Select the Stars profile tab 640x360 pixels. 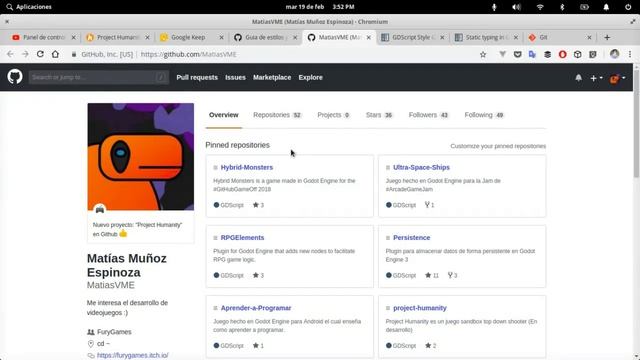tap(379, 115)
